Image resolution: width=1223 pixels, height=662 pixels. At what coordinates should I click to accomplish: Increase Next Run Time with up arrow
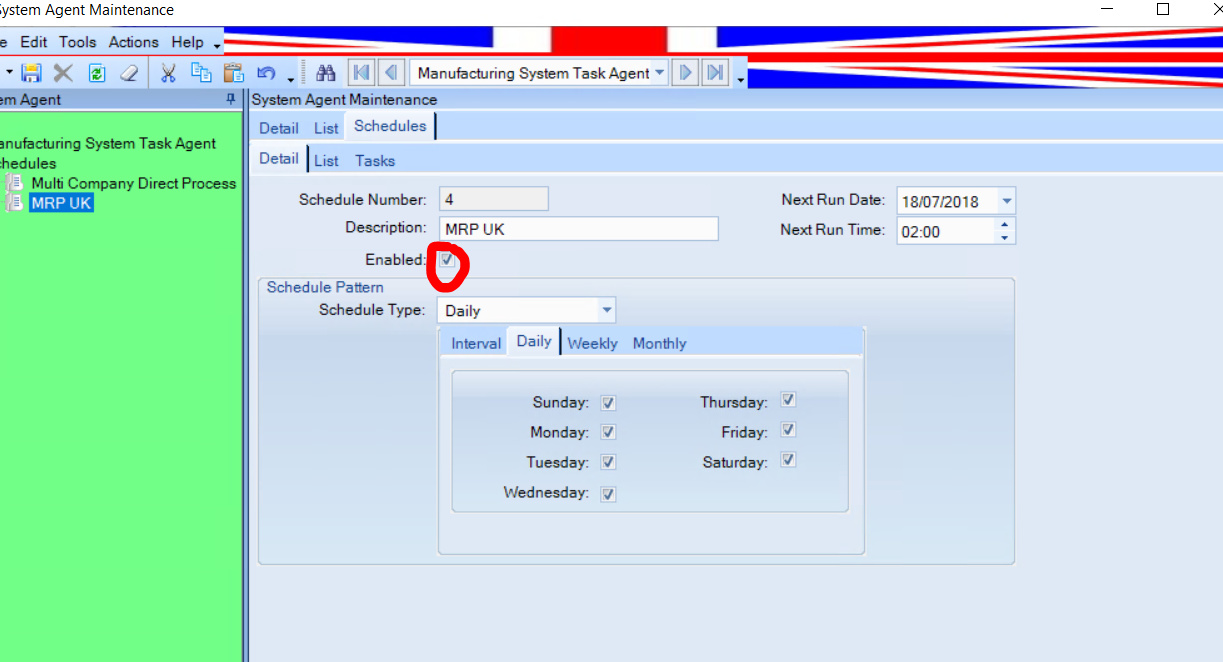(x=1005, y=225)
